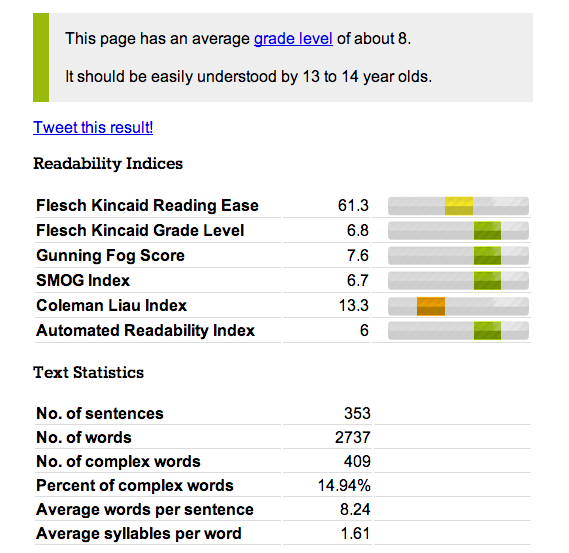
Task: Select the Percent of complex words value
Action: (344, 486)
